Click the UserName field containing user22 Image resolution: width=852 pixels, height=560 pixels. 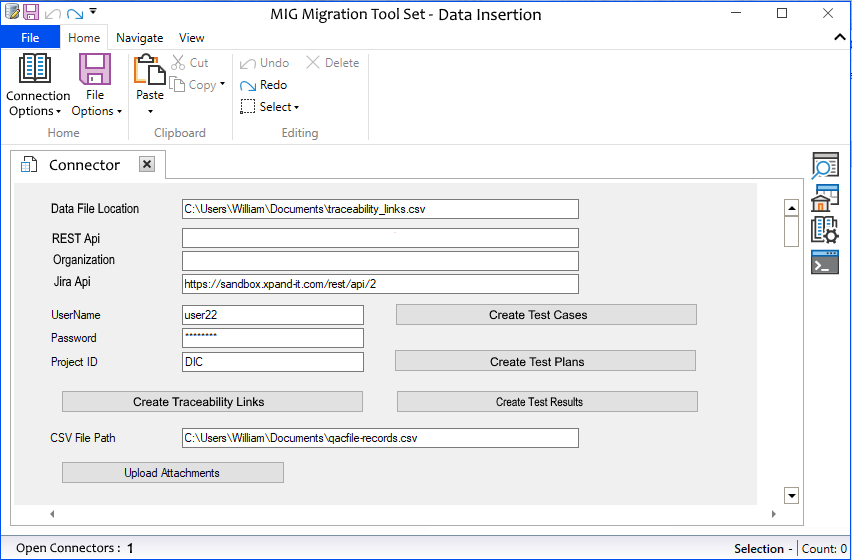(x=273, y=315)
